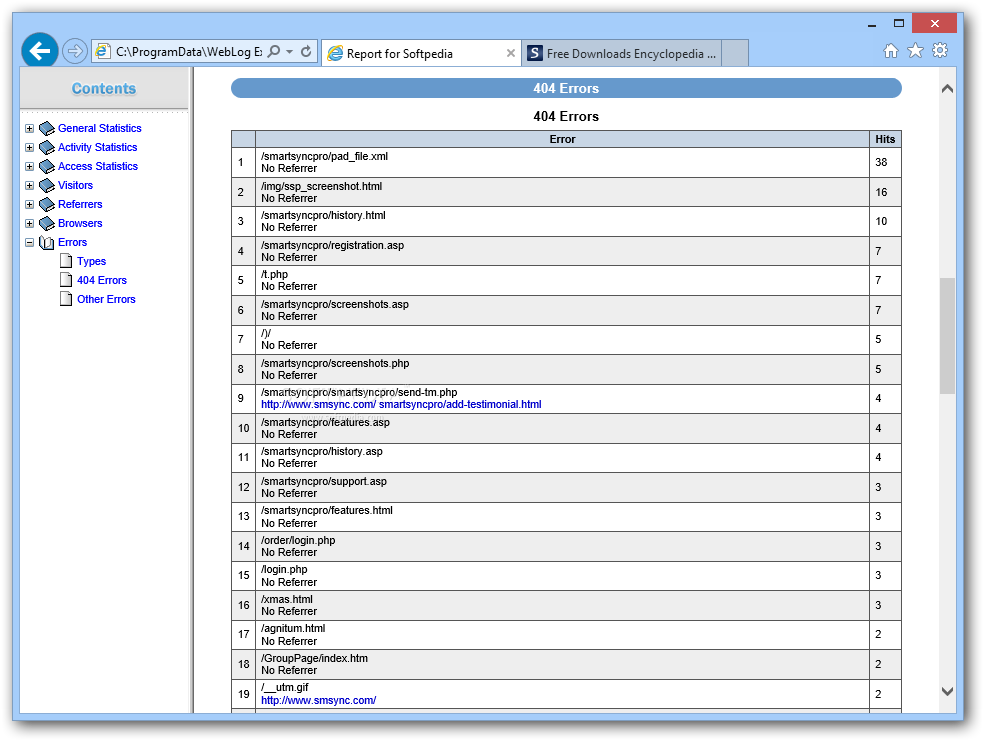Open the address bar dropdown arrow
The height and width of the screenshot is (741, 984).
click(289, 51)
